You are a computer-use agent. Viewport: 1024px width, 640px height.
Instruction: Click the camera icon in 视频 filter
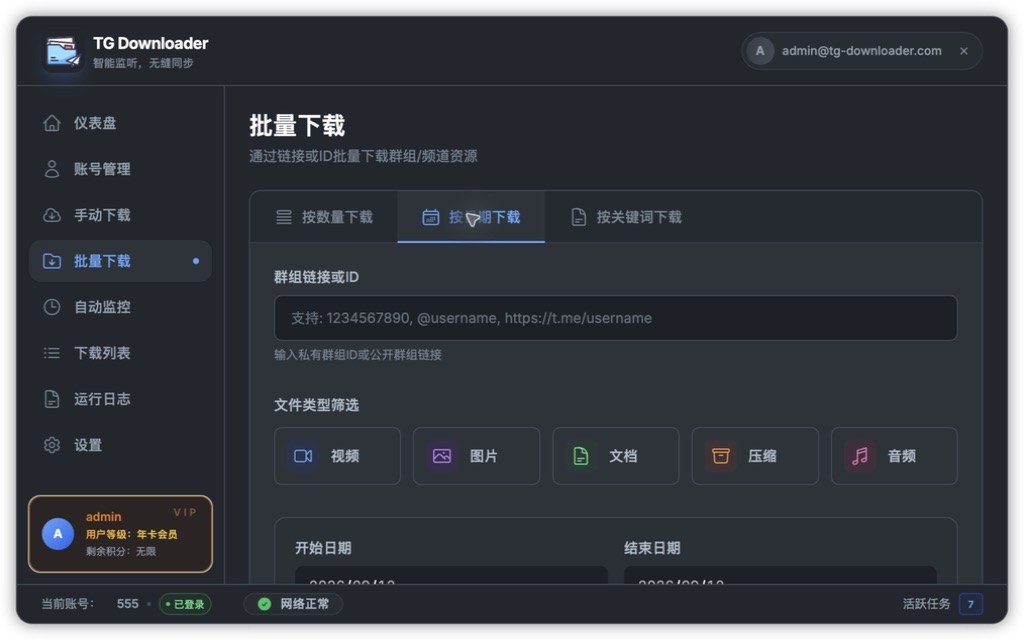click(x=303, y=456)
